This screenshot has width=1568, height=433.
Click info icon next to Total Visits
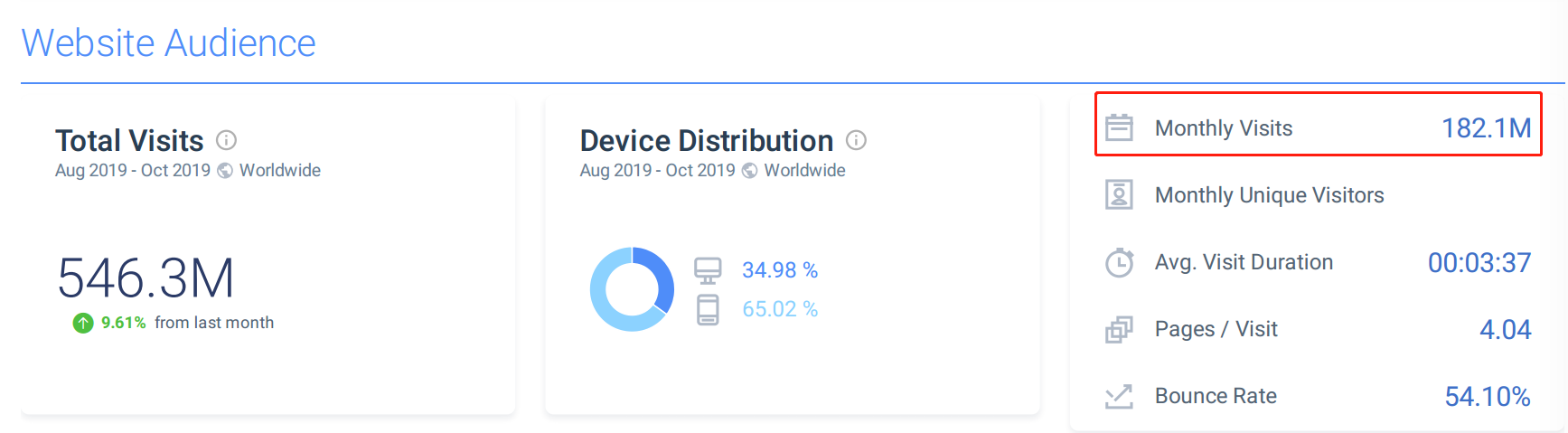pos(226,140)
